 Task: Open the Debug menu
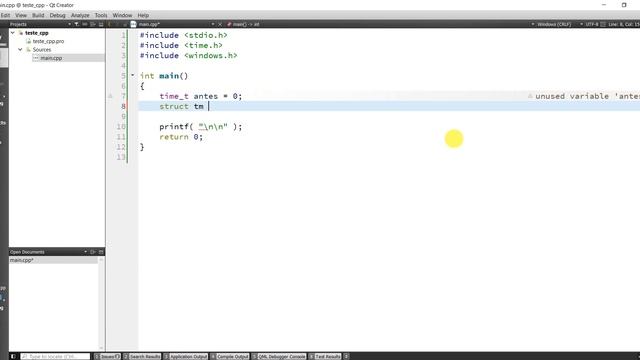[57, 15]
